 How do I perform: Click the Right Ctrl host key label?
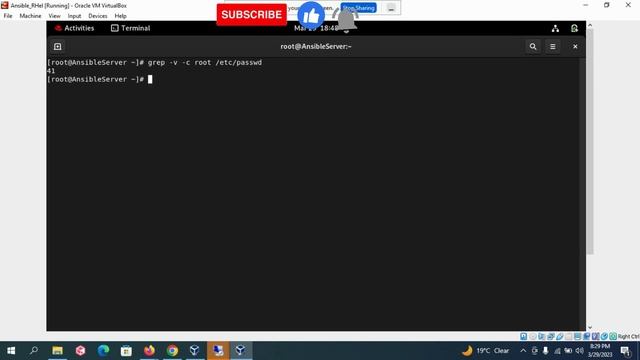point(629,336)
